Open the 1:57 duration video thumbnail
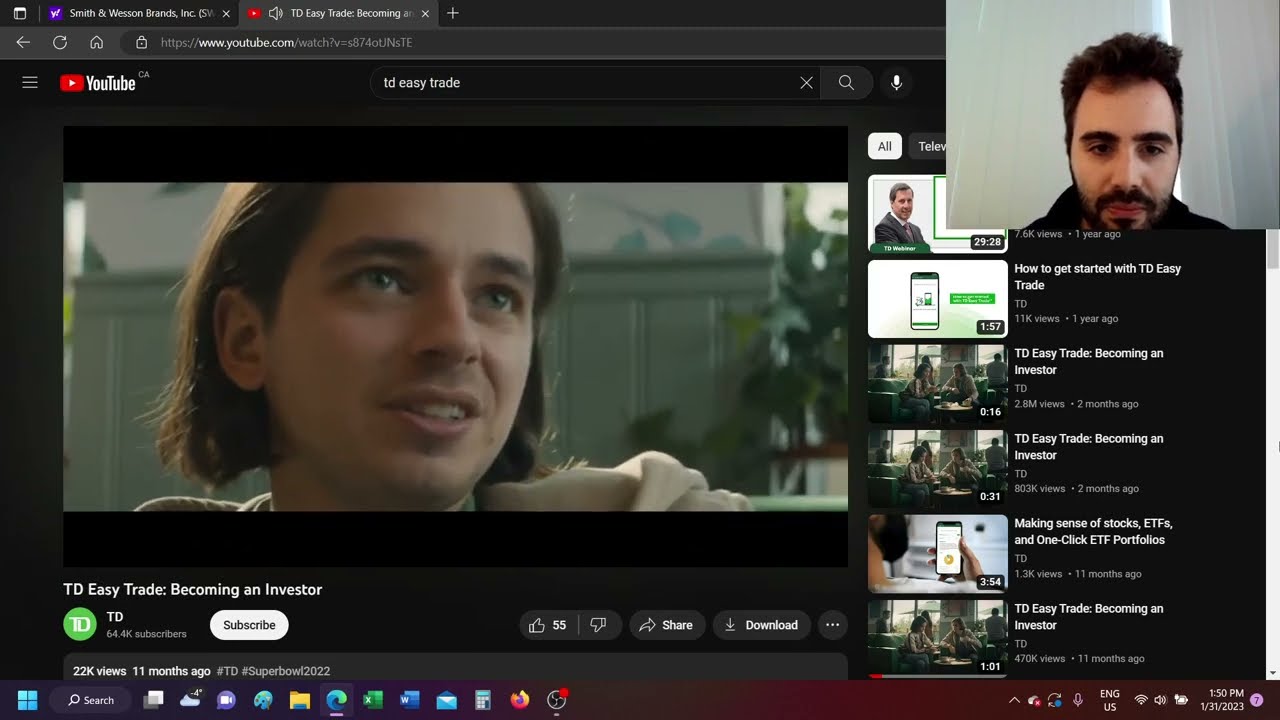The image size is (1280, 720). point(938,299)
